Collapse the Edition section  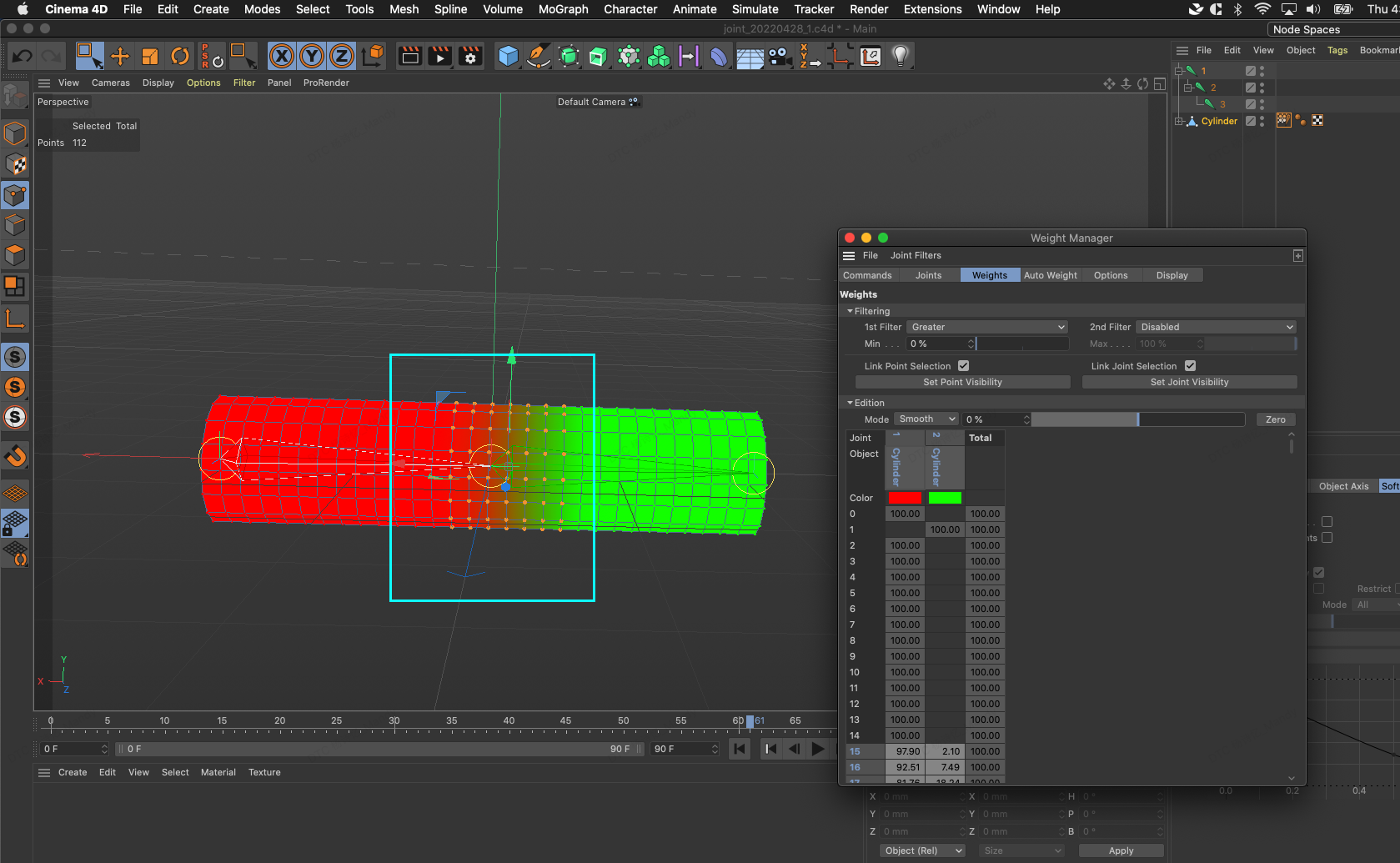(850, 403)
